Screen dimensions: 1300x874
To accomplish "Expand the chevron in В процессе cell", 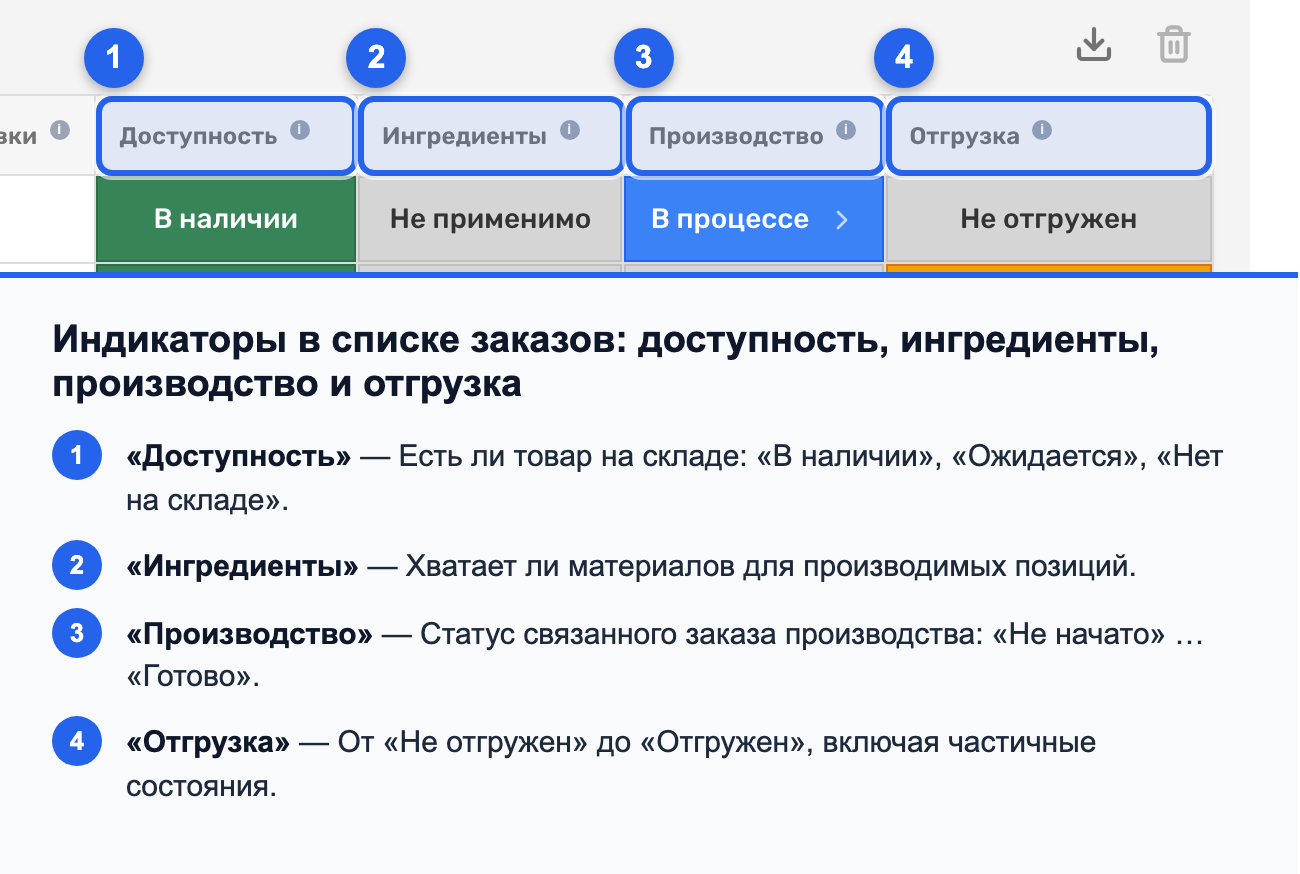I will tap(842, 220).
